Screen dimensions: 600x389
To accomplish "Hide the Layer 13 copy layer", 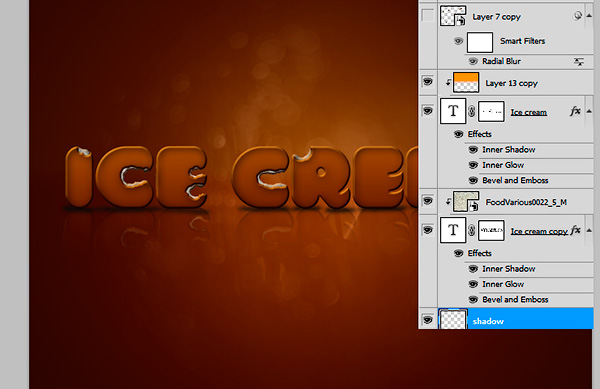I will 428,81.
